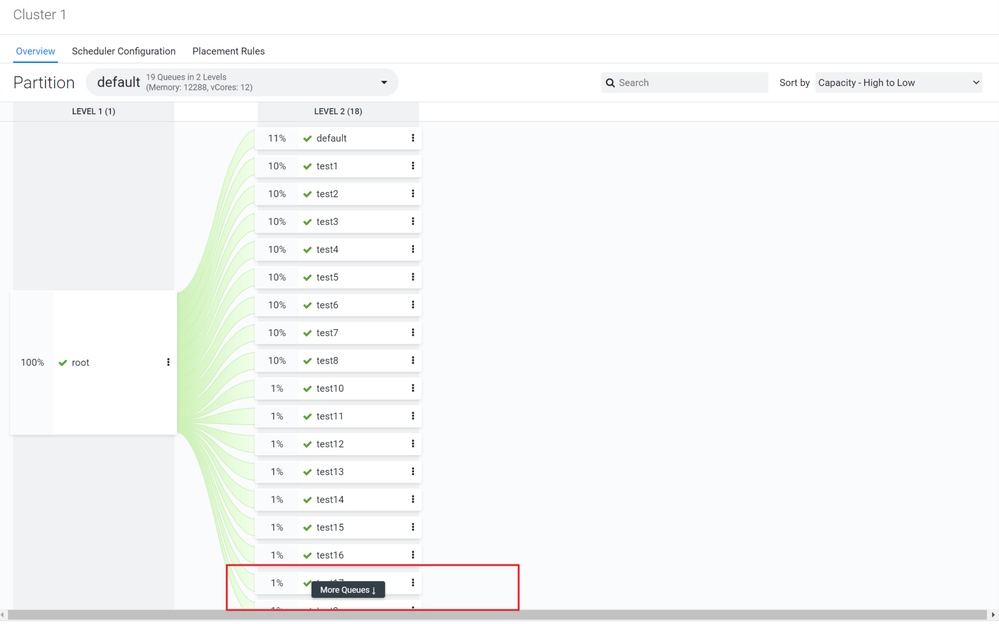The width and height of the screenshot is (999, 624).
Task: Open kebab menu for test11 queue
Action: coord(413,416)
